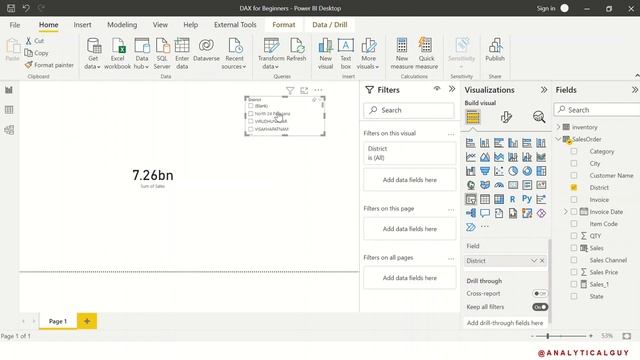Image resolution: width=640 pixels, height=360 pixels.
Task: Open the Data / Drill tab
Action: pos(330,25)
